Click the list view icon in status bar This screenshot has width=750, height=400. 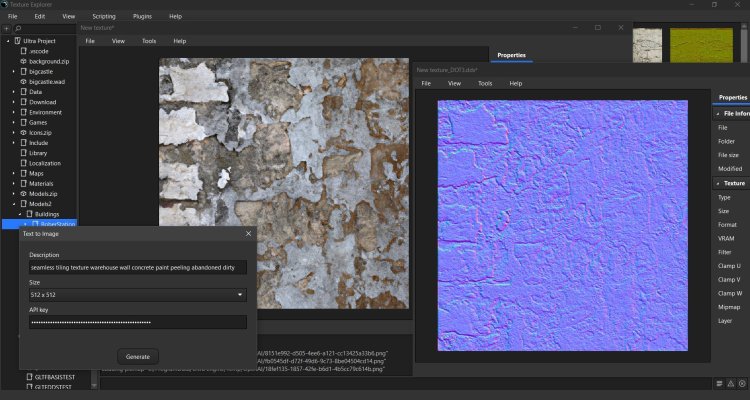(x=719, y=383)
